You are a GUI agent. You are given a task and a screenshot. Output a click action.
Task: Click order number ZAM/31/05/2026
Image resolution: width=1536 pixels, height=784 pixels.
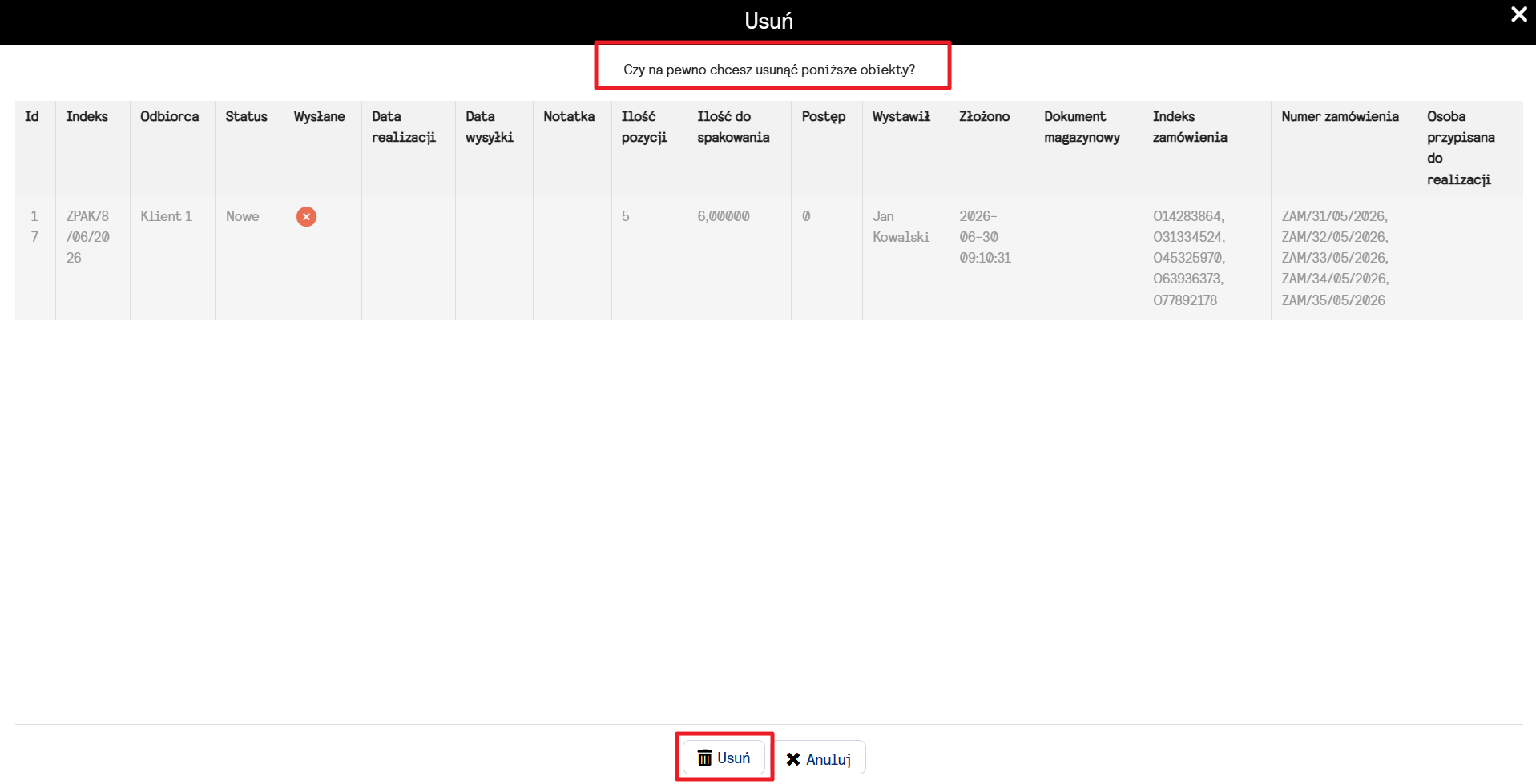point(1334,216)
